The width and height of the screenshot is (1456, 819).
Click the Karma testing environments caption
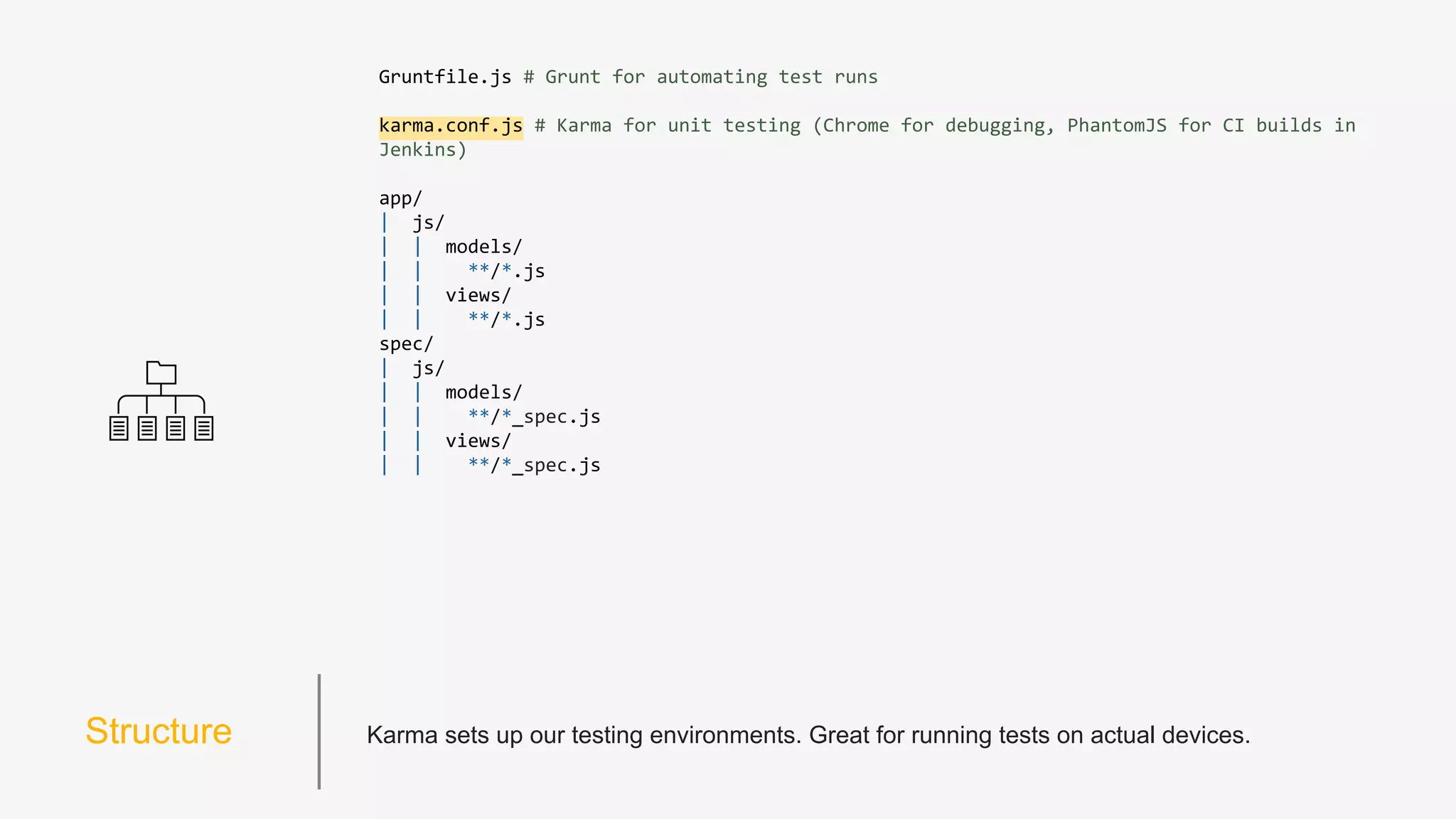[808, 735]
